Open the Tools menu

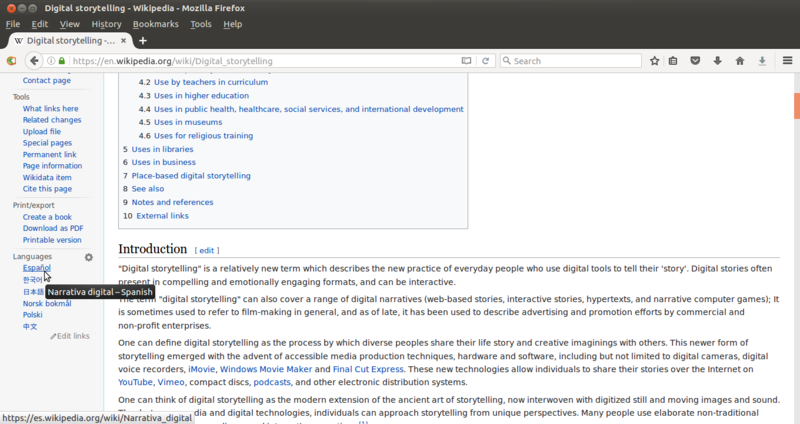201,24
